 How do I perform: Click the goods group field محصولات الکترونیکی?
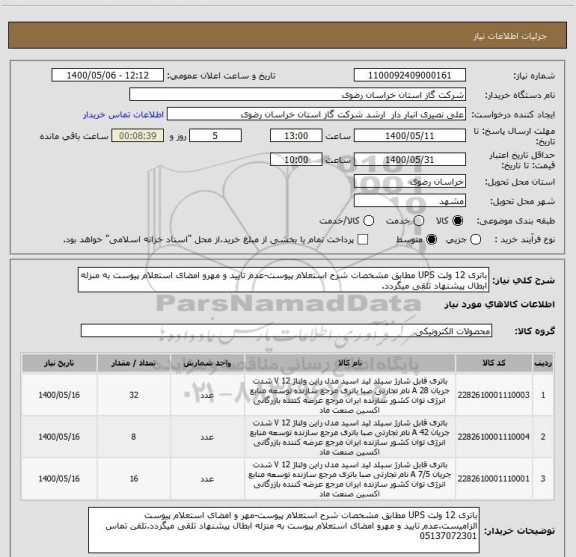286,331
